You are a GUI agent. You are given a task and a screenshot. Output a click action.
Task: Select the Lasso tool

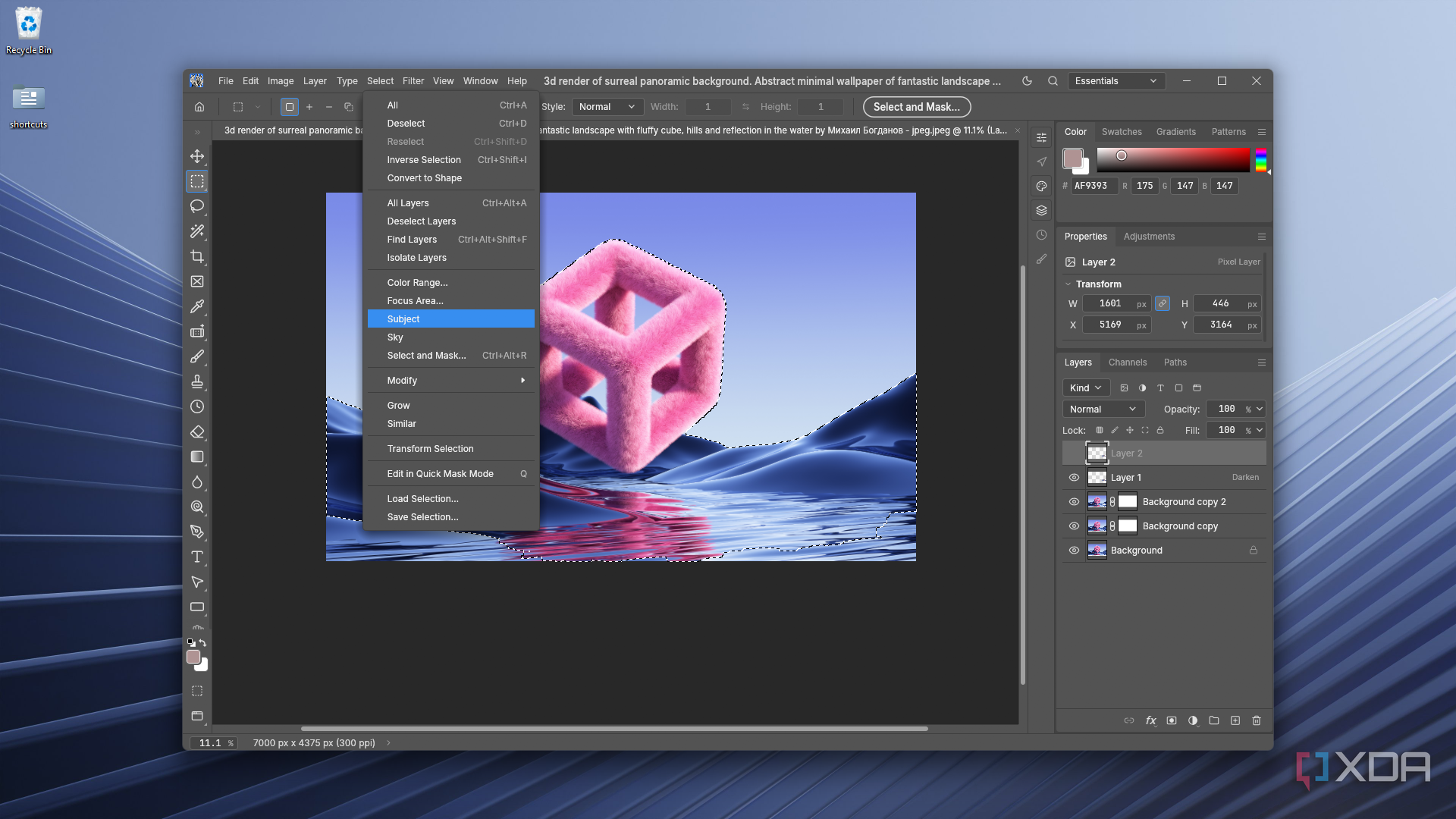(x=197, y=206)
